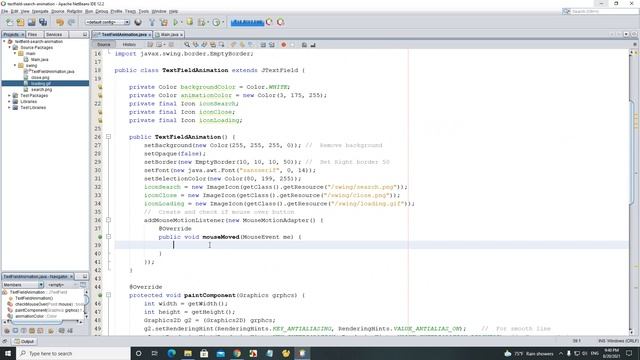This screenshot has width=640, height=360.
Task: Click the New Project toolbar icon
Action: tap(20, 22)
